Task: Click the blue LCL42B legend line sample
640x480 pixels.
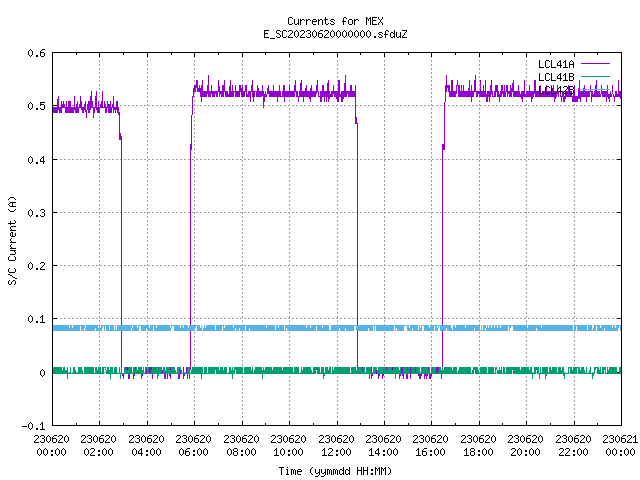Action: [596, 89]
